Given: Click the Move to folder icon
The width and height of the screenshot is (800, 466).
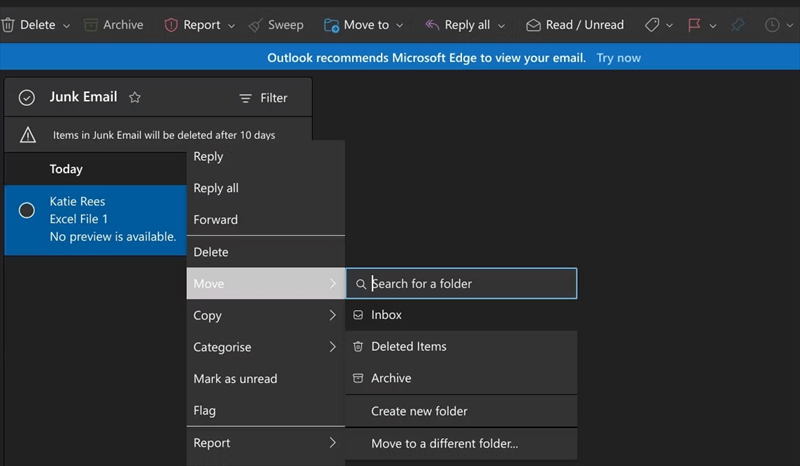Looking at the screenshot, I should coord(331,24).
